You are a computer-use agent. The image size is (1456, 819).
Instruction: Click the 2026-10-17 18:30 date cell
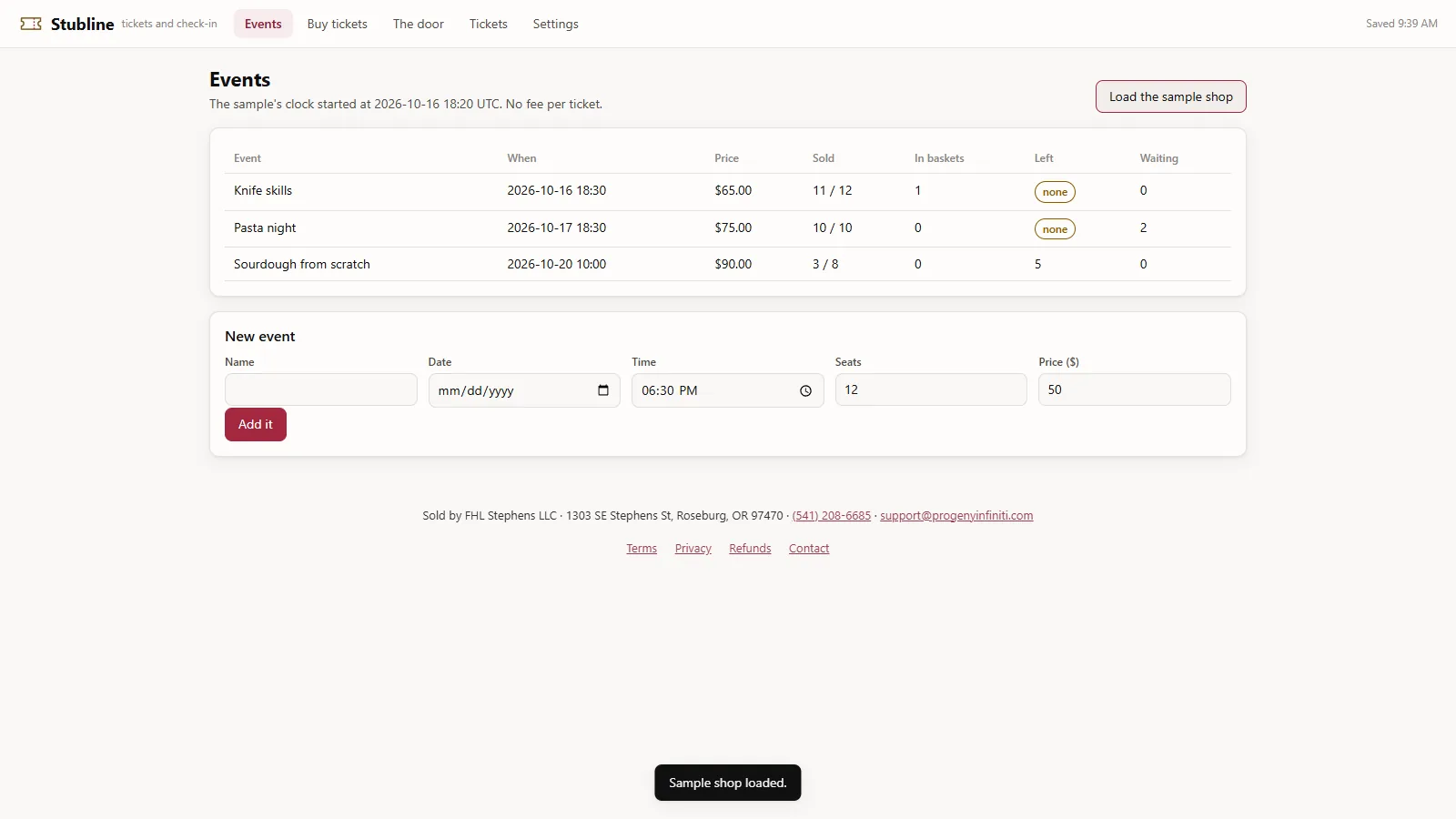click(557, 227)
